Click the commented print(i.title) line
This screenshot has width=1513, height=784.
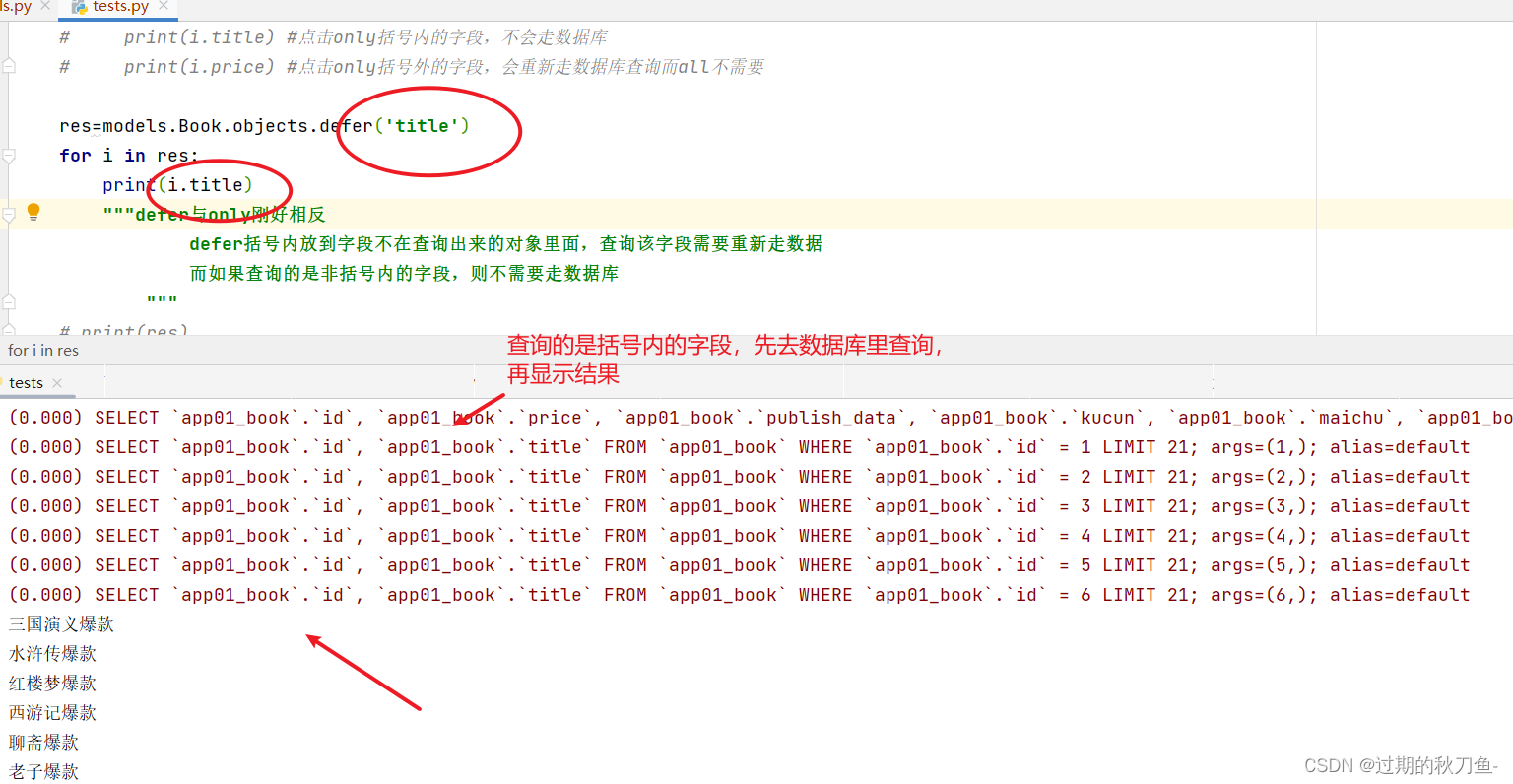[x=333, y=37]
